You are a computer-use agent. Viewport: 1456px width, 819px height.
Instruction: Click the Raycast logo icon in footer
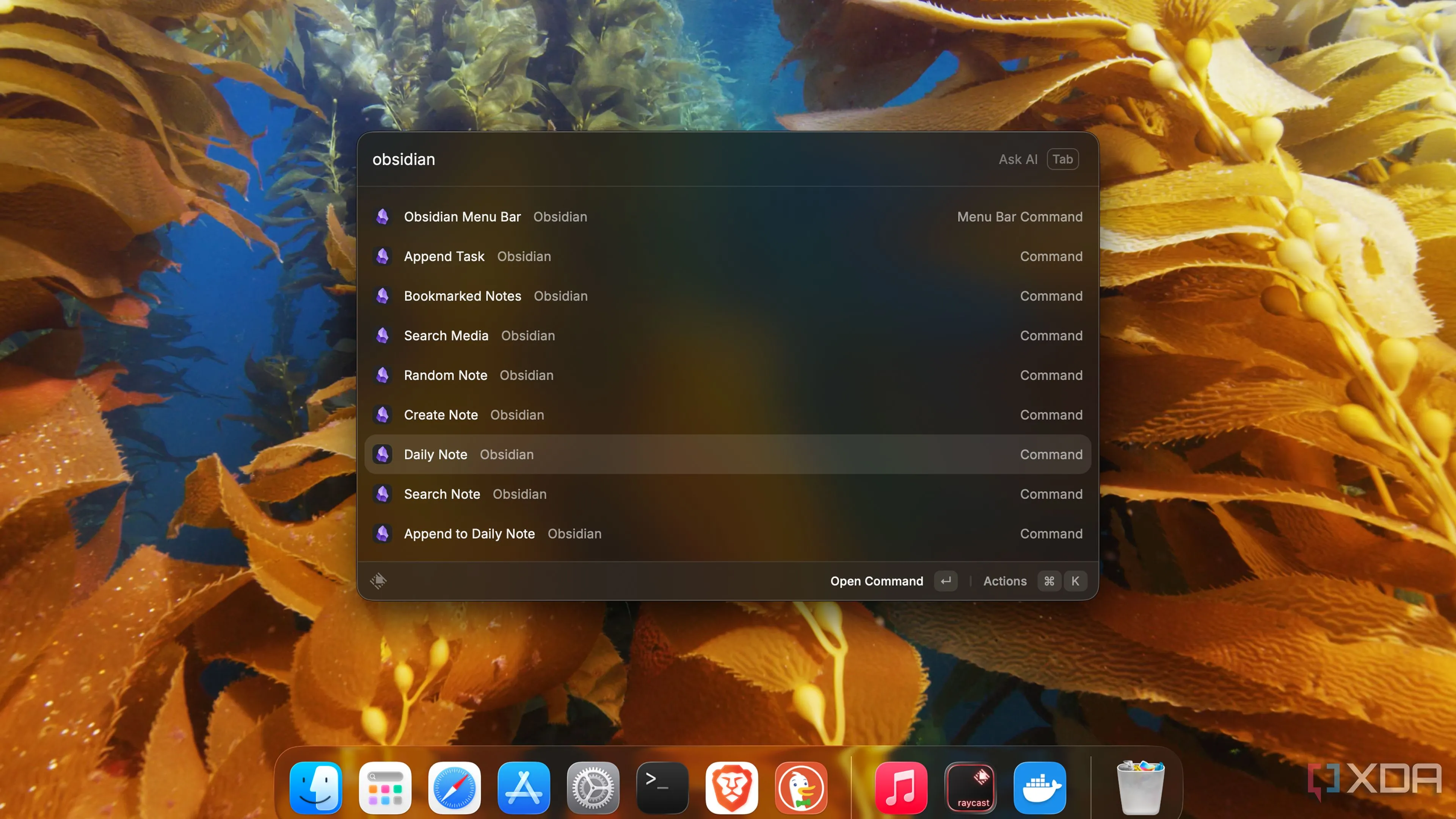(378, 581)
